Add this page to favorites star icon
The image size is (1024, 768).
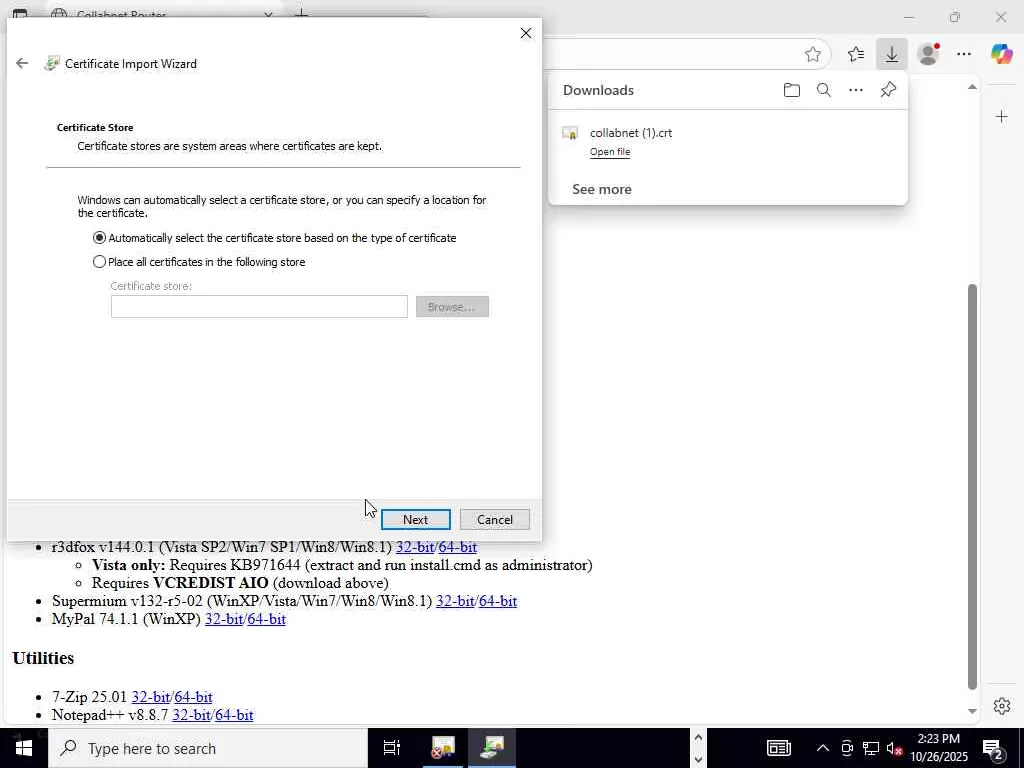[x=812, y=54]
